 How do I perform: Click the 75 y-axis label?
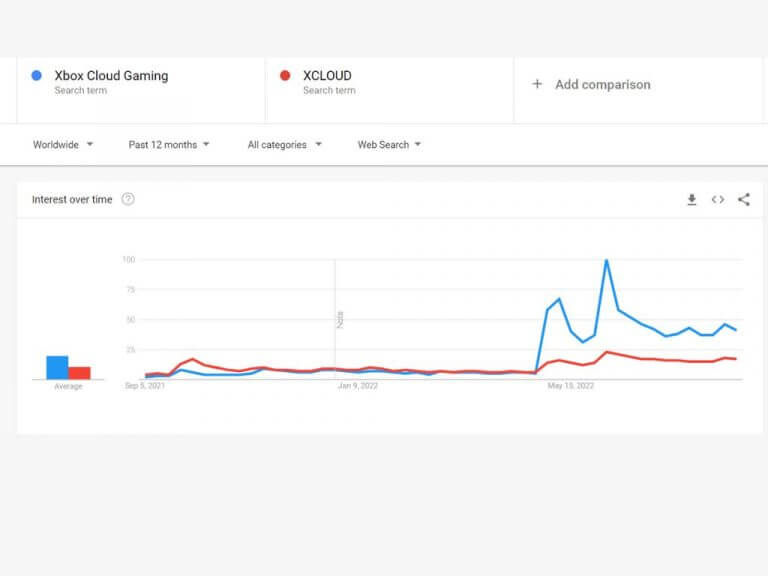tap(130, 289)
